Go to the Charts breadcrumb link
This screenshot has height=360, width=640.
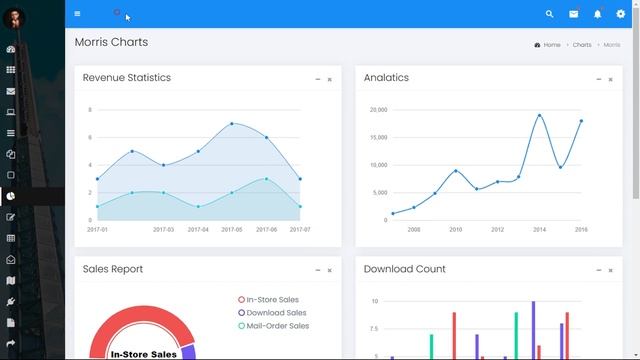[x=582, y=45]
